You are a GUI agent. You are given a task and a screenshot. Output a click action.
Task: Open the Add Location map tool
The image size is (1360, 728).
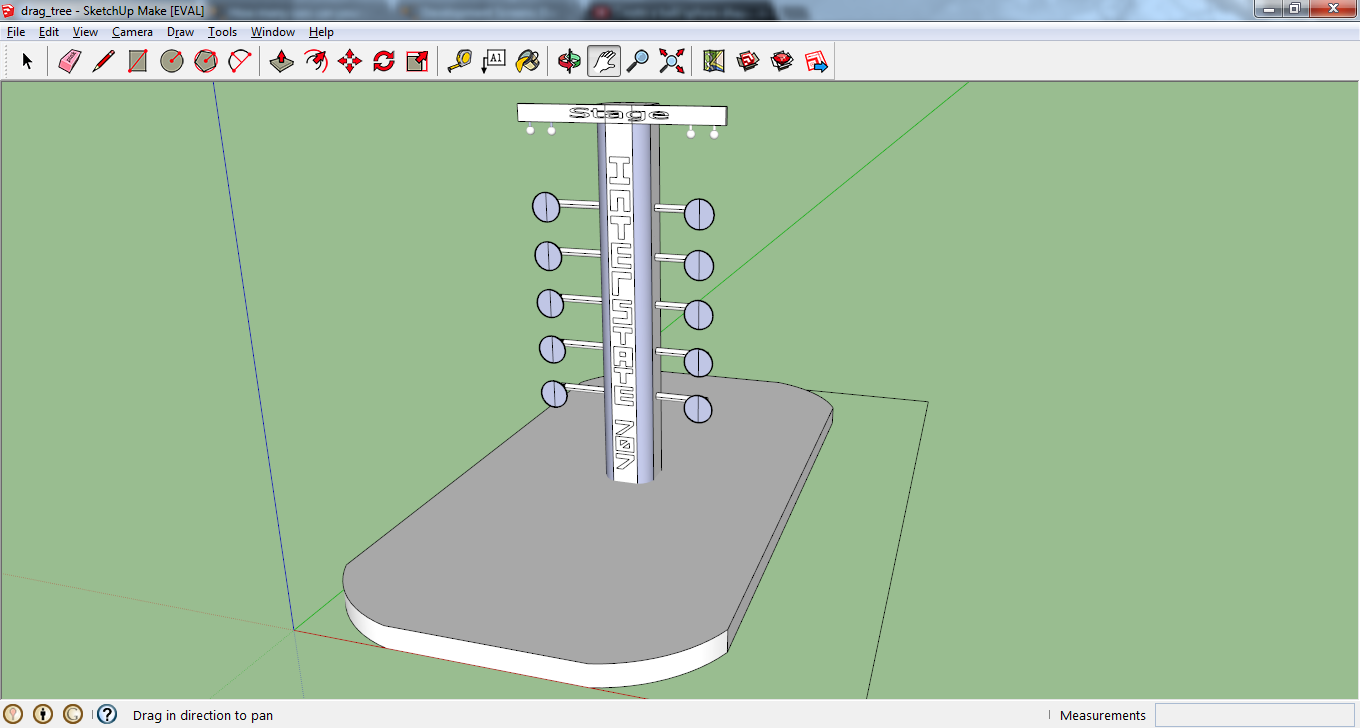click(x=714, y=61)
